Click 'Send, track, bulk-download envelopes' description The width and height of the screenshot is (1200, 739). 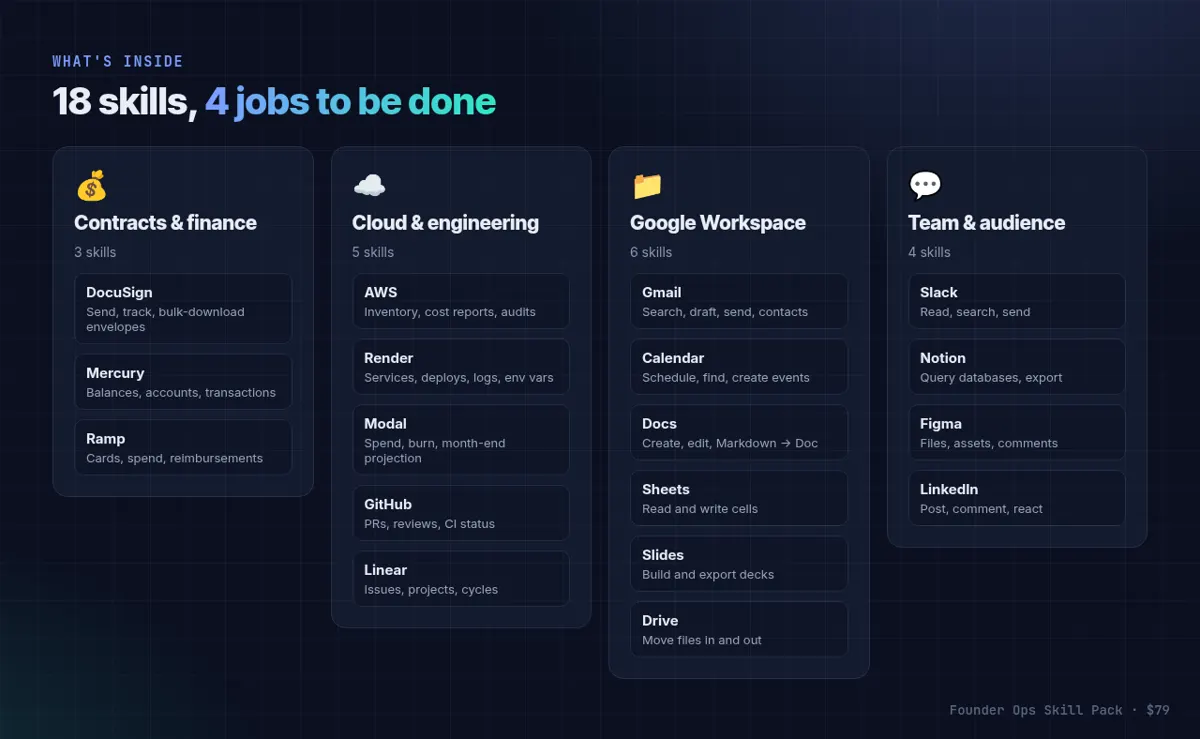pos(165,319)
